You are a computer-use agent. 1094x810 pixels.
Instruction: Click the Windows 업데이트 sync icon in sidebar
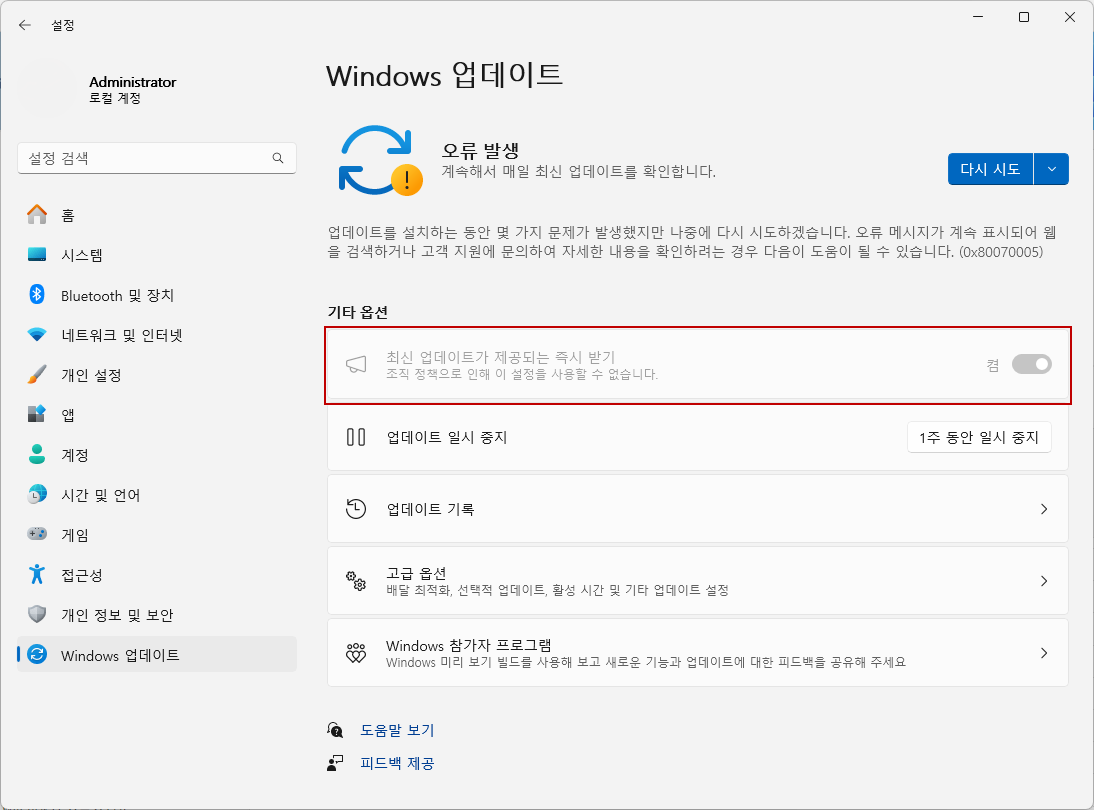tap(37, 654)
